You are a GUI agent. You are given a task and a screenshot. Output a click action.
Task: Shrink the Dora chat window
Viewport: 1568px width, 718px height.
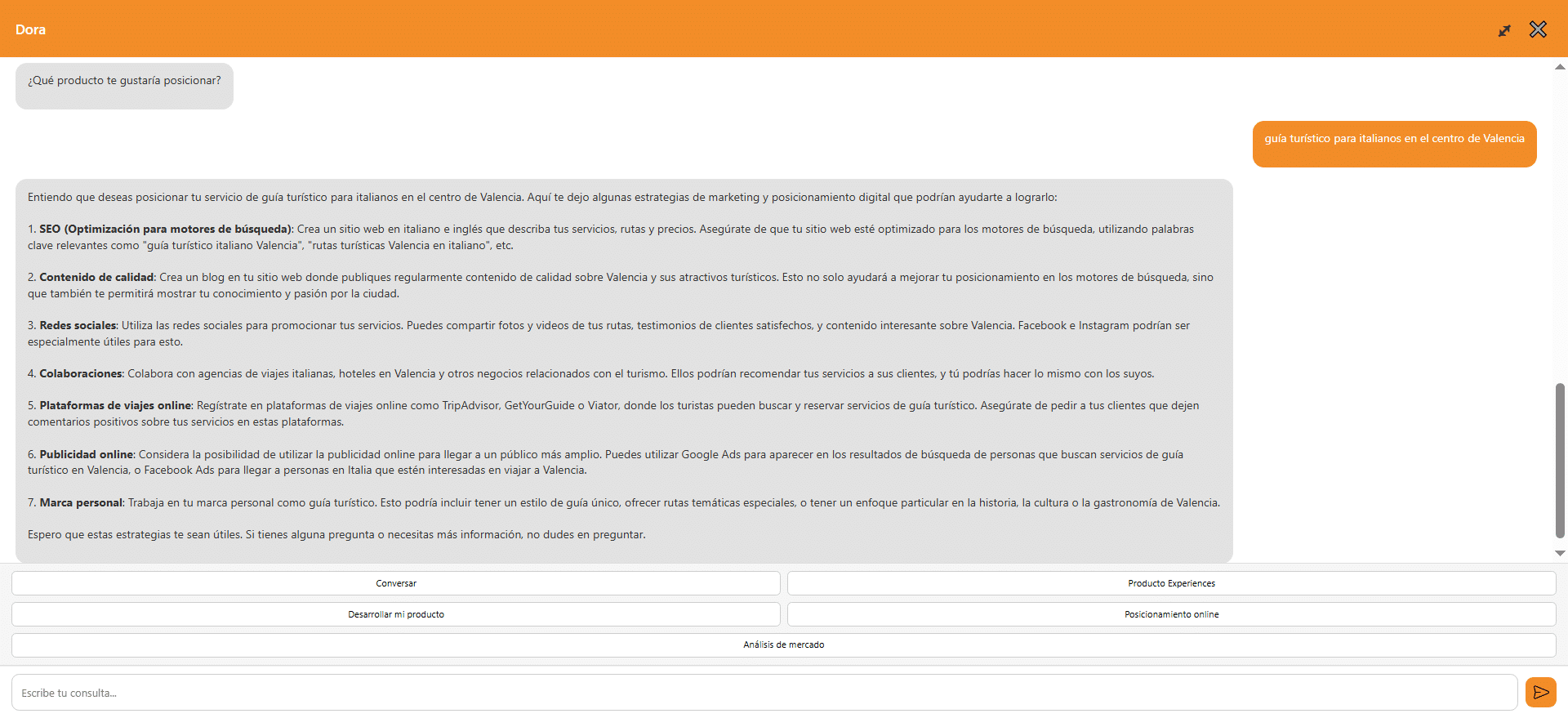point(1504,30)
